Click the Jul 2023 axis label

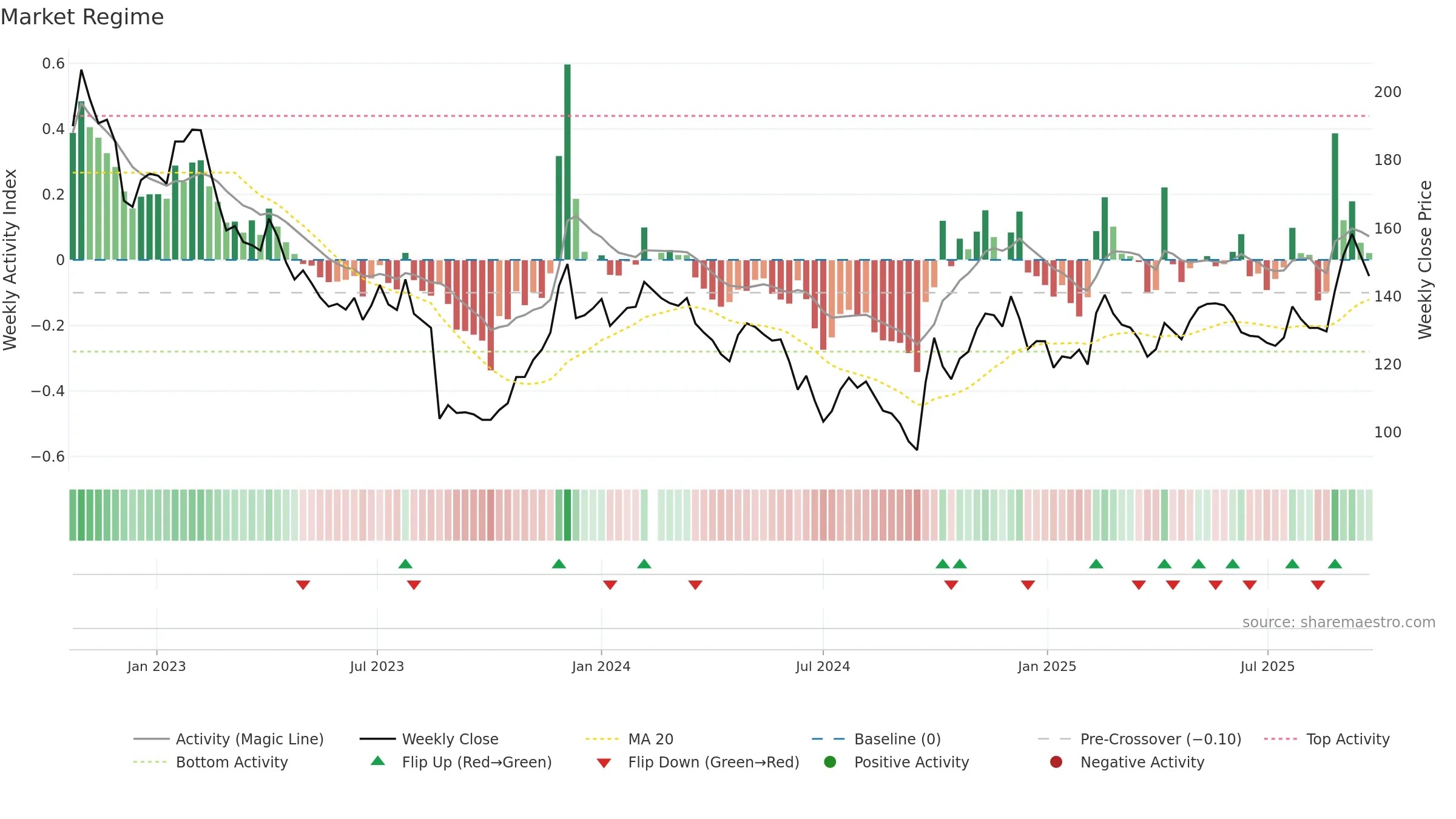pyautogui.click(x=377, y=666)
